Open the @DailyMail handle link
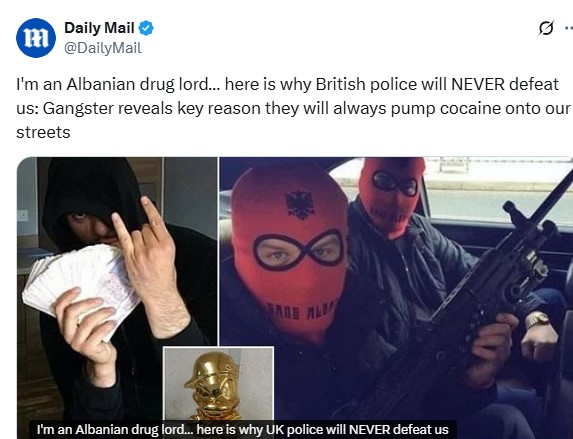Image resolution: width=573 pixels, height=439 pixels. click(103, 48)
